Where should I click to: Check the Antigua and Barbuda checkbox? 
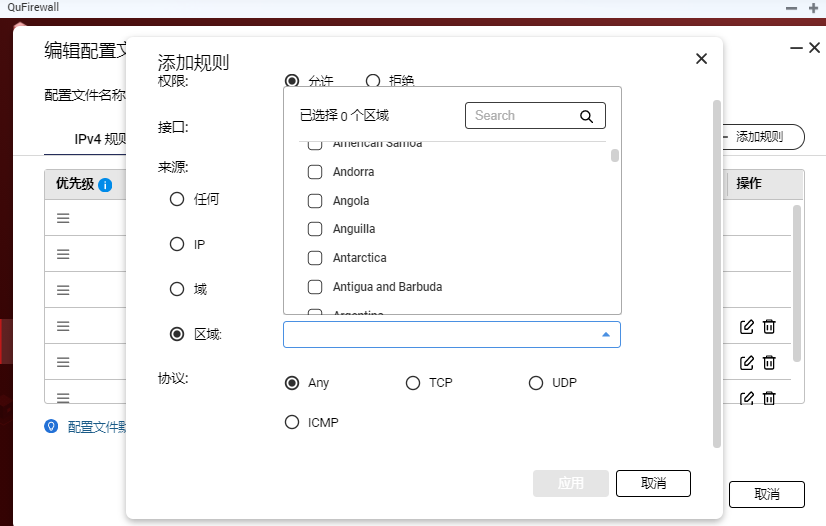(x=315, y=287)
